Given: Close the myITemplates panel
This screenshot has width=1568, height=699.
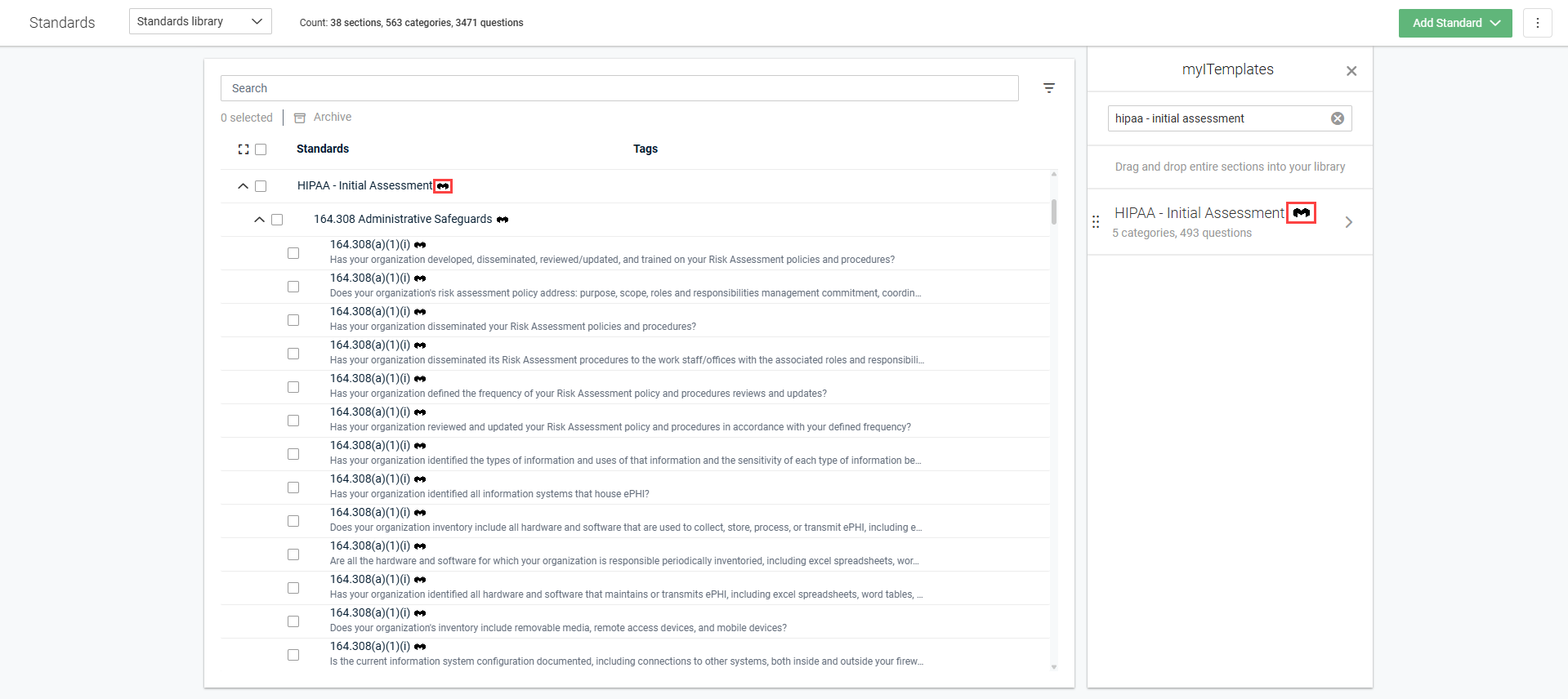Looking at the screenshot, I should 1351,71.
